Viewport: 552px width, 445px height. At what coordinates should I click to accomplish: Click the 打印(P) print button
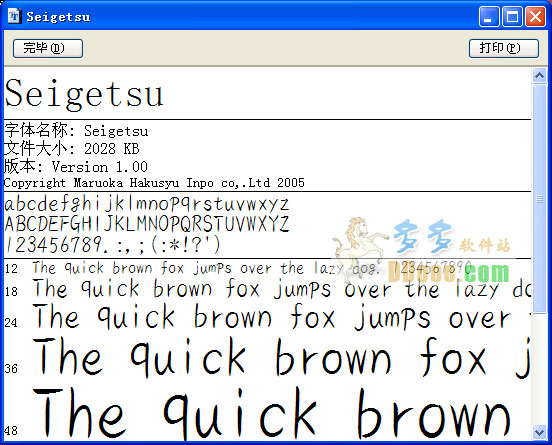tap(504, 48)
